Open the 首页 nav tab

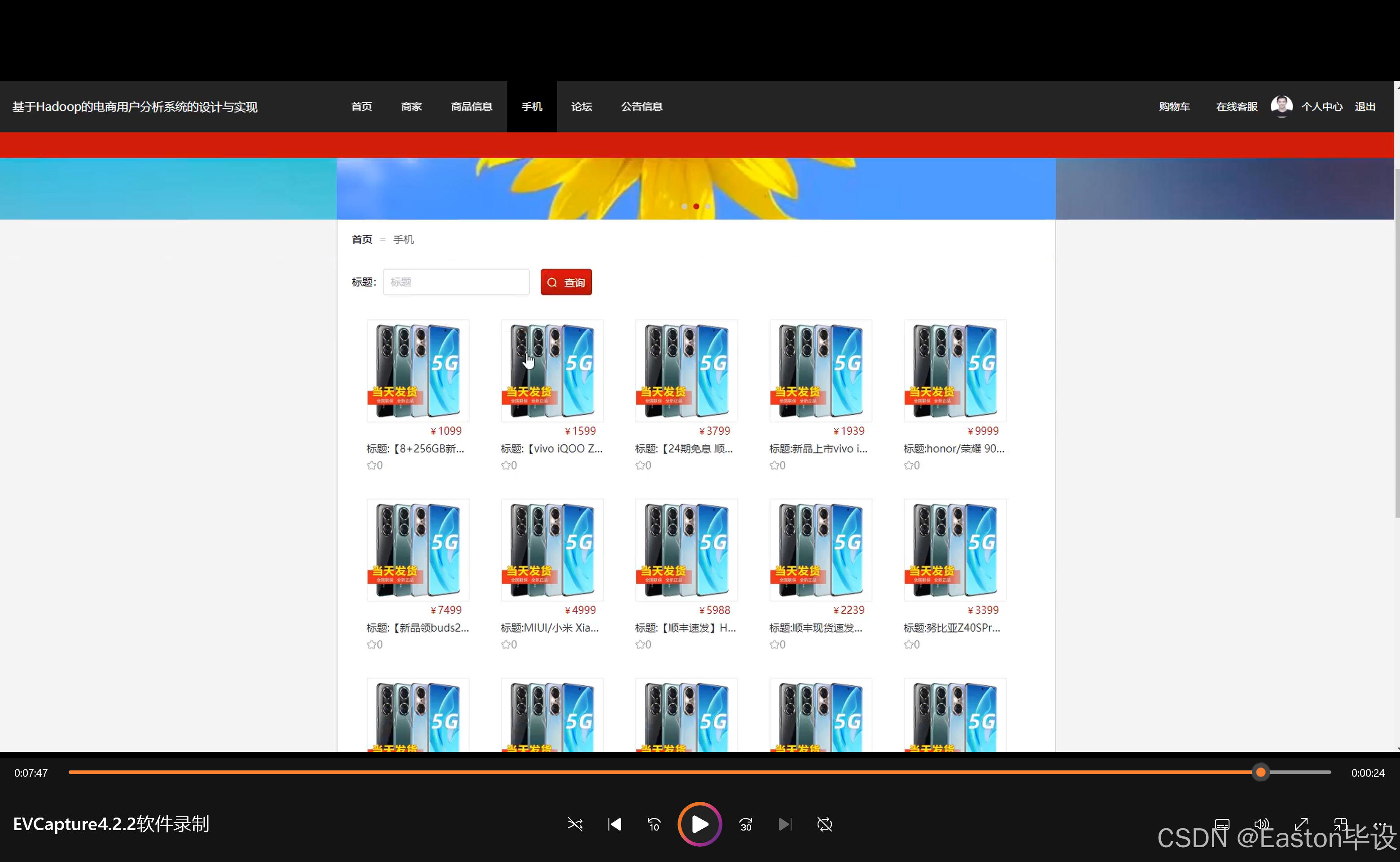[x=361, y=106]
